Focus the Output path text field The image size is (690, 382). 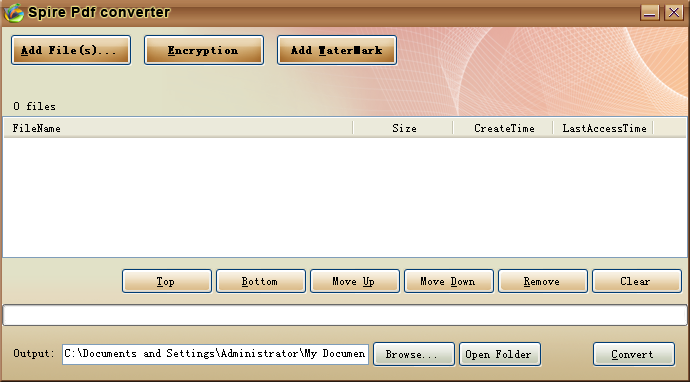215,354
